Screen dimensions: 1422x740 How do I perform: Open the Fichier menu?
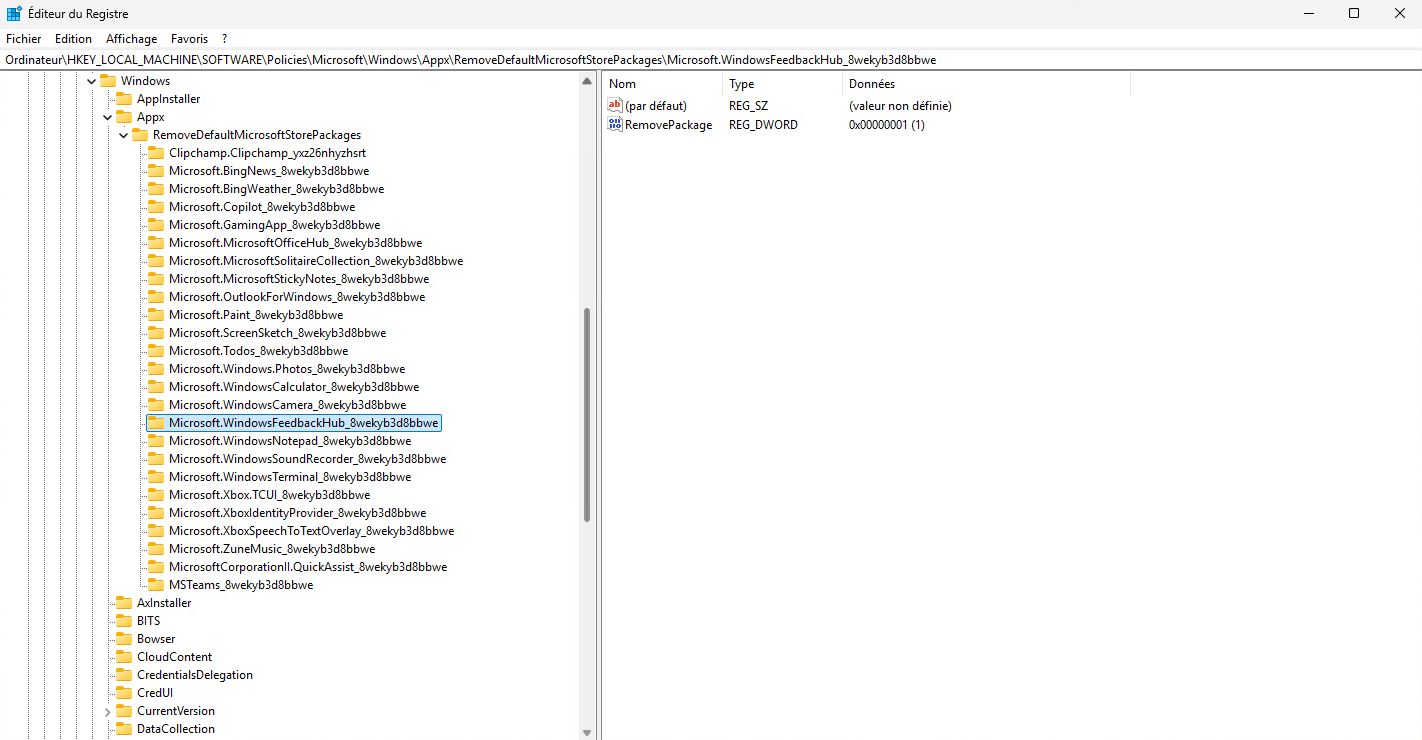[x=24, y=39]
